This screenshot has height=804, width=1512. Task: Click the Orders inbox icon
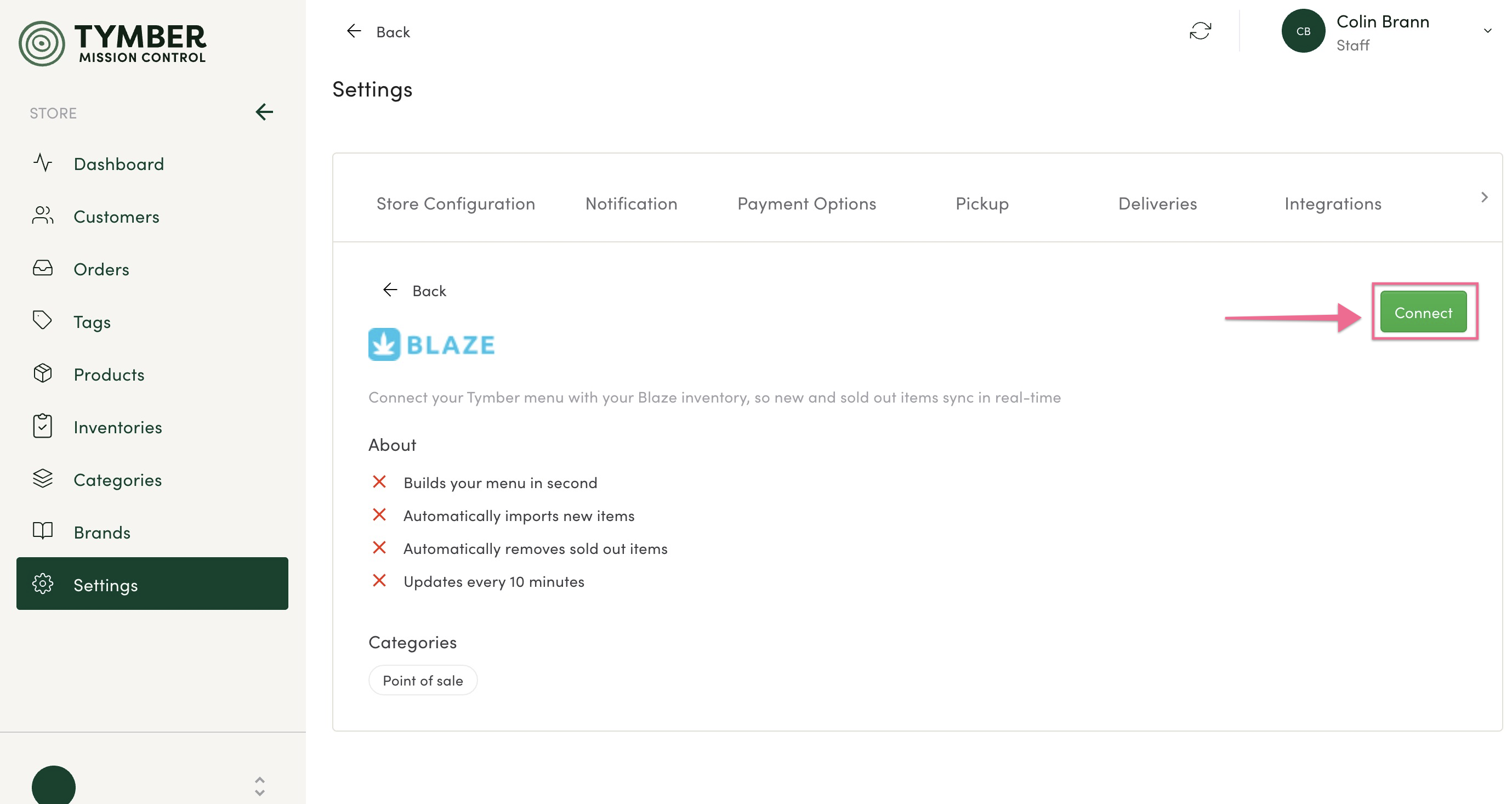click(43, 268)
